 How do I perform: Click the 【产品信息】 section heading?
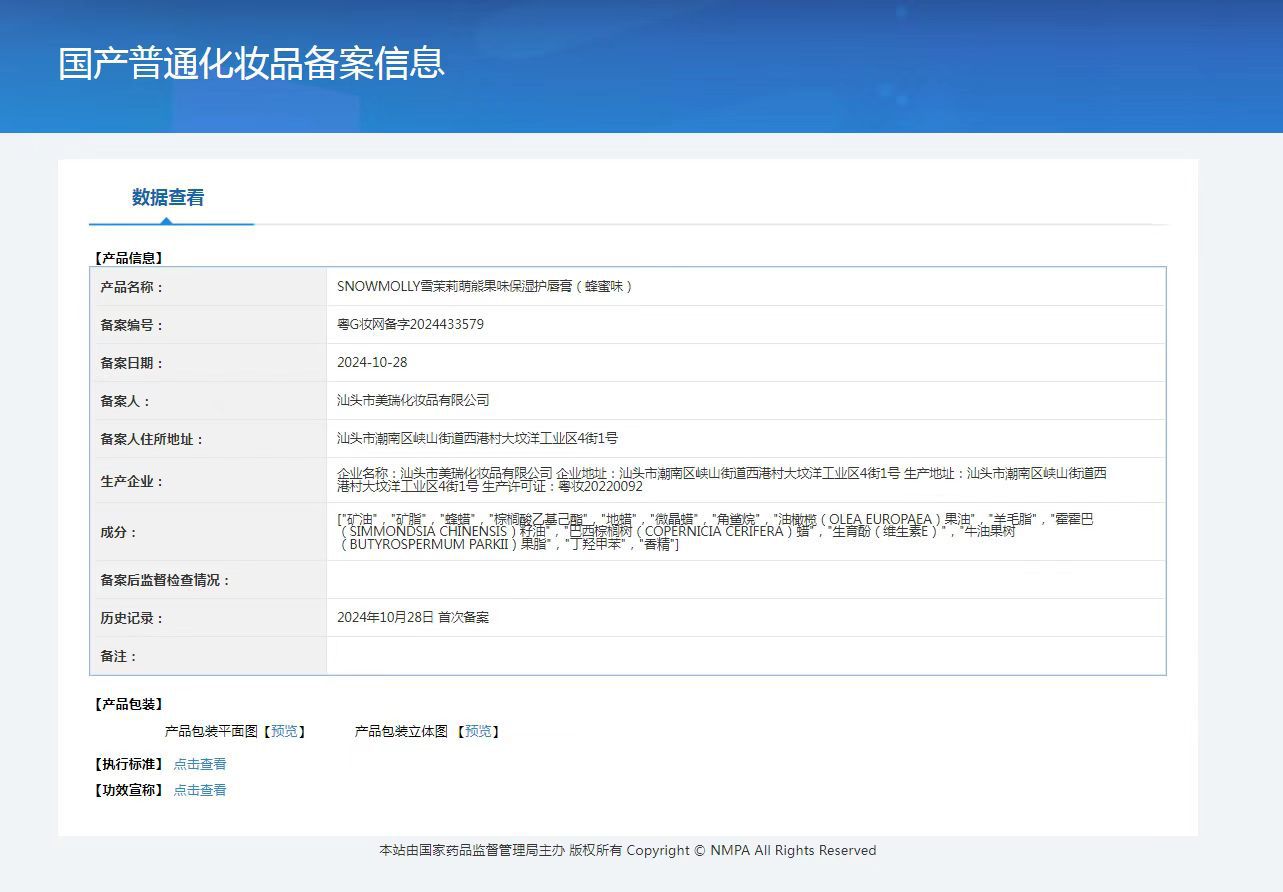coord(128,258)
